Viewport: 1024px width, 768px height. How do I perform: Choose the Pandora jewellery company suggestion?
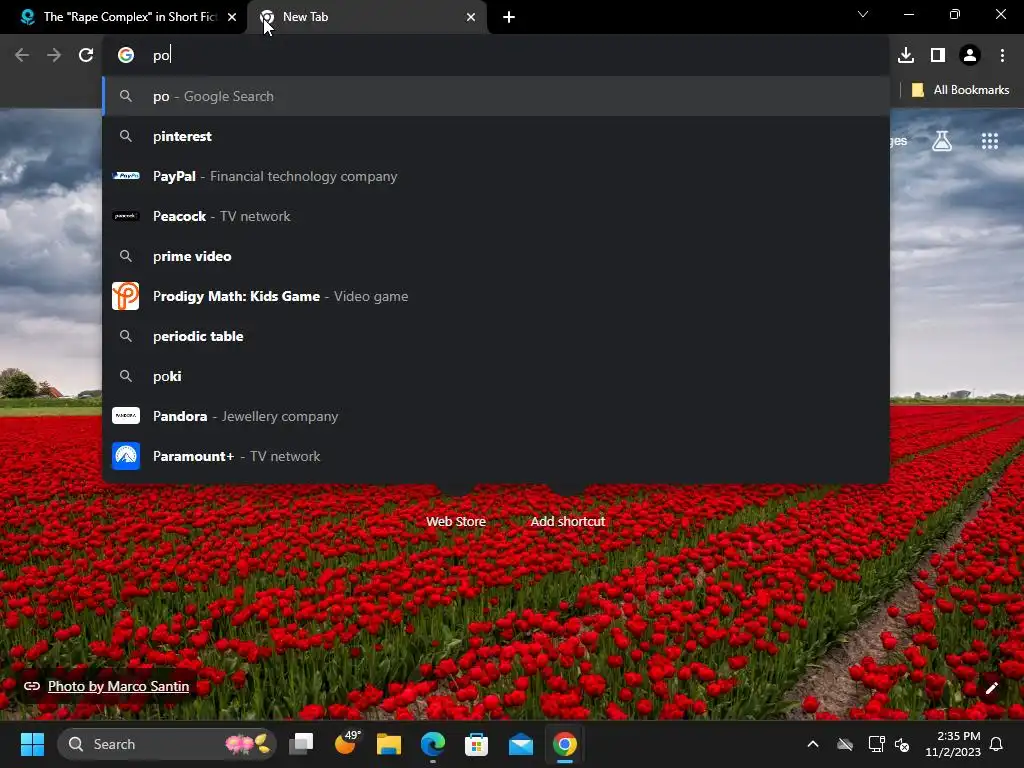496,416
